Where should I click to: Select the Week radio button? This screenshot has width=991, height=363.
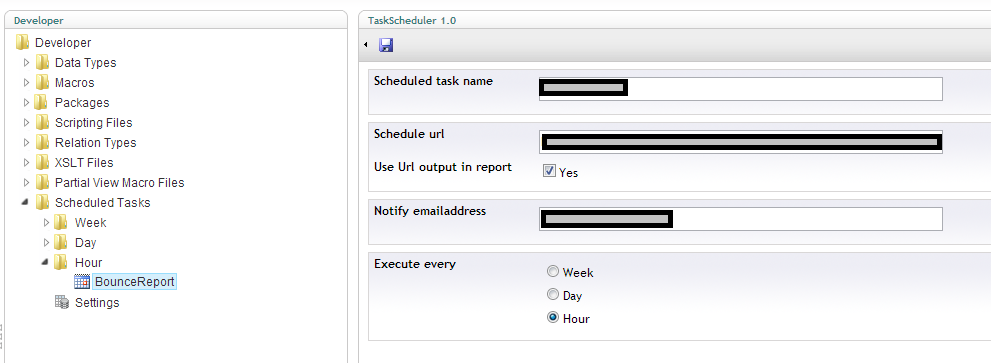553,272
